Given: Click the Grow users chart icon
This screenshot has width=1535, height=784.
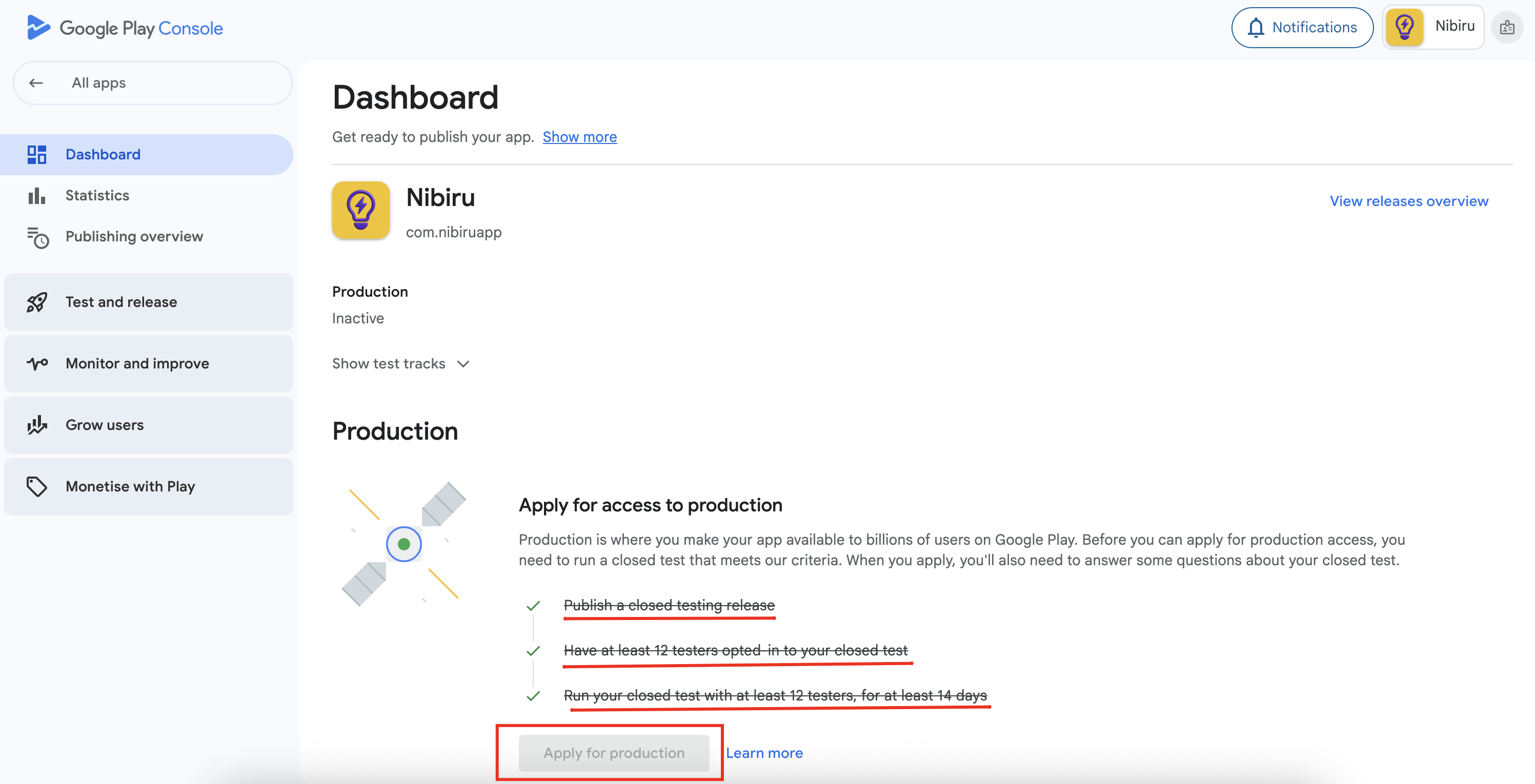Looking at the screenshot, I should (36, 425).
